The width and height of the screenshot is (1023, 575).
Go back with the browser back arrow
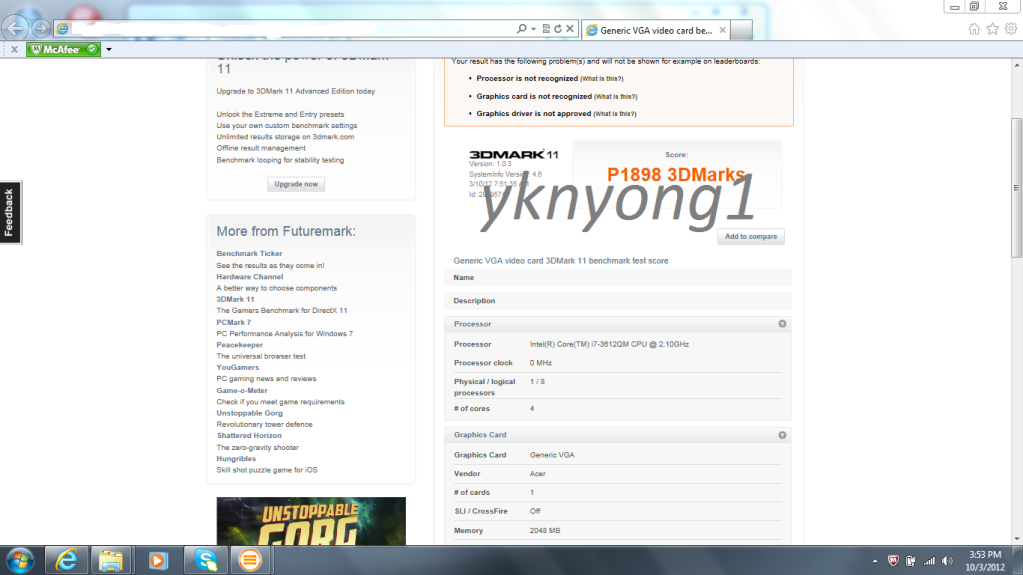click(15, 28)
